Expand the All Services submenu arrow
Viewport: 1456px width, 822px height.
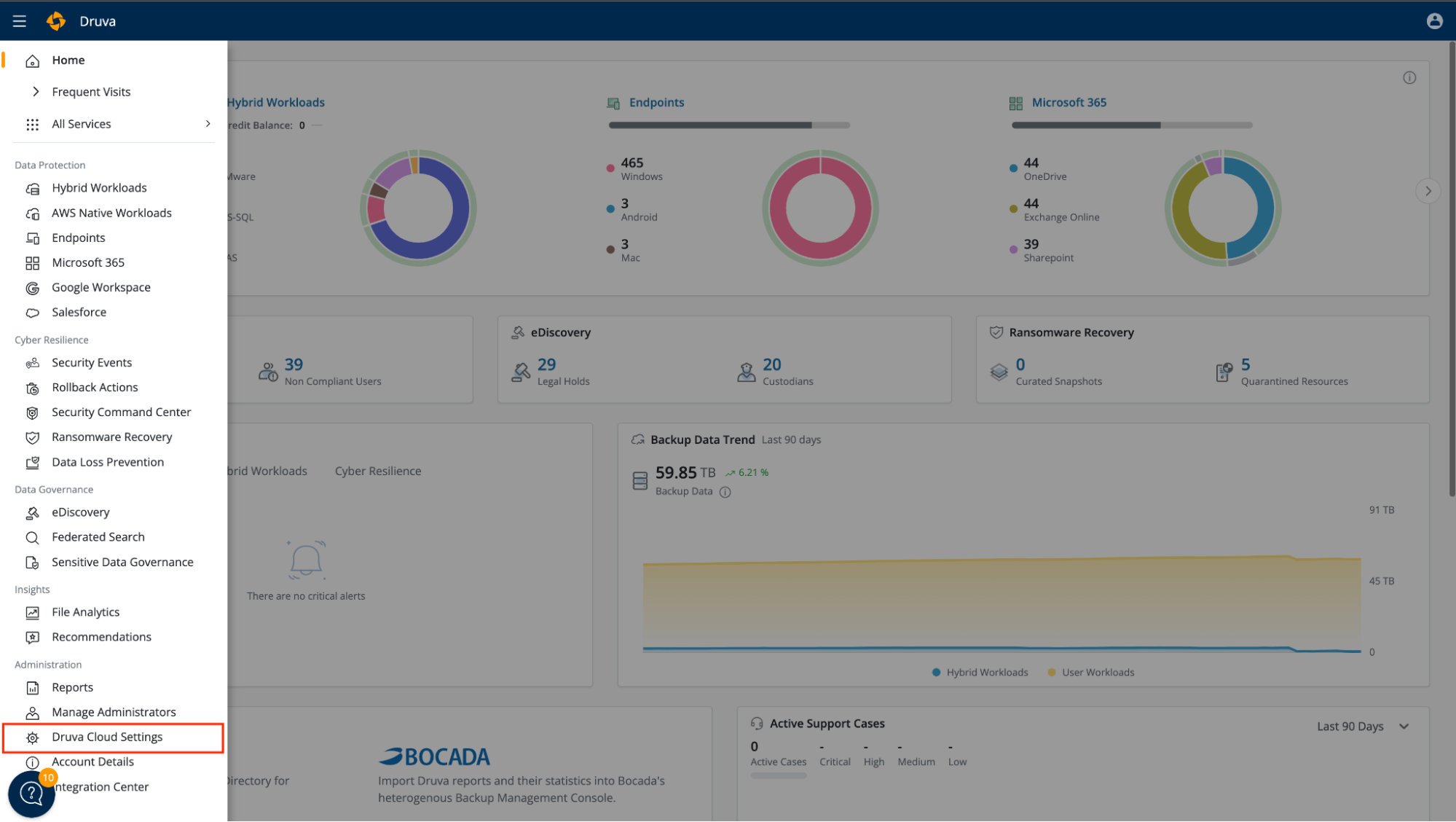tap(208, 124)
